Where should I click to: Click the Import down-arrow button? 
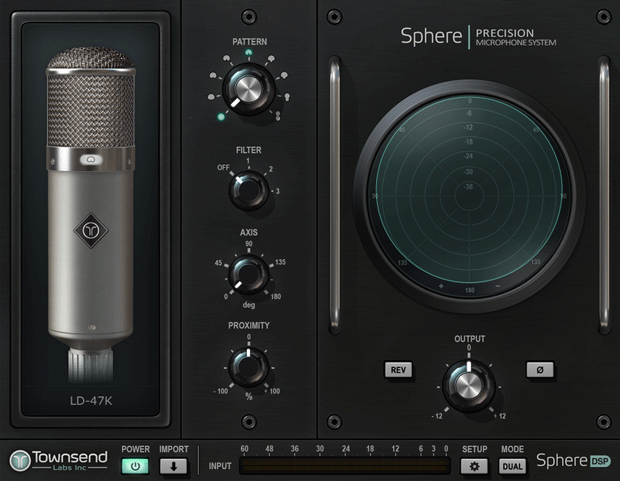[x=173, y=465]
